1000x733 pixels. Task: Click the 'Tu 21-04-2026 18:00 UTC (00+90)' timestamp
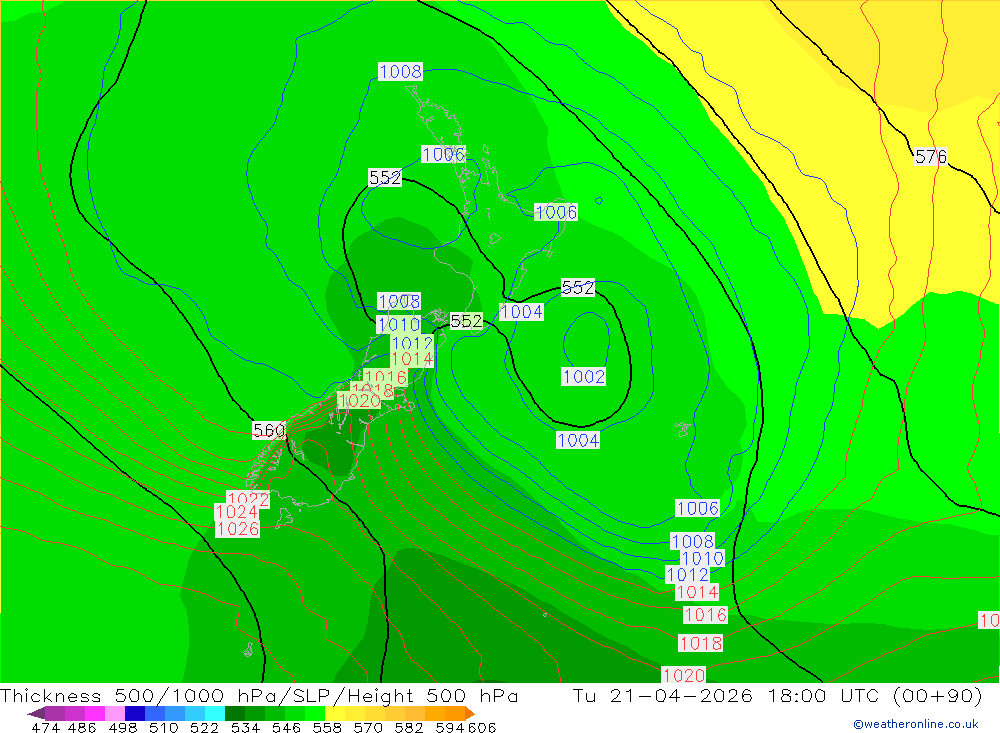pos(777,695)
